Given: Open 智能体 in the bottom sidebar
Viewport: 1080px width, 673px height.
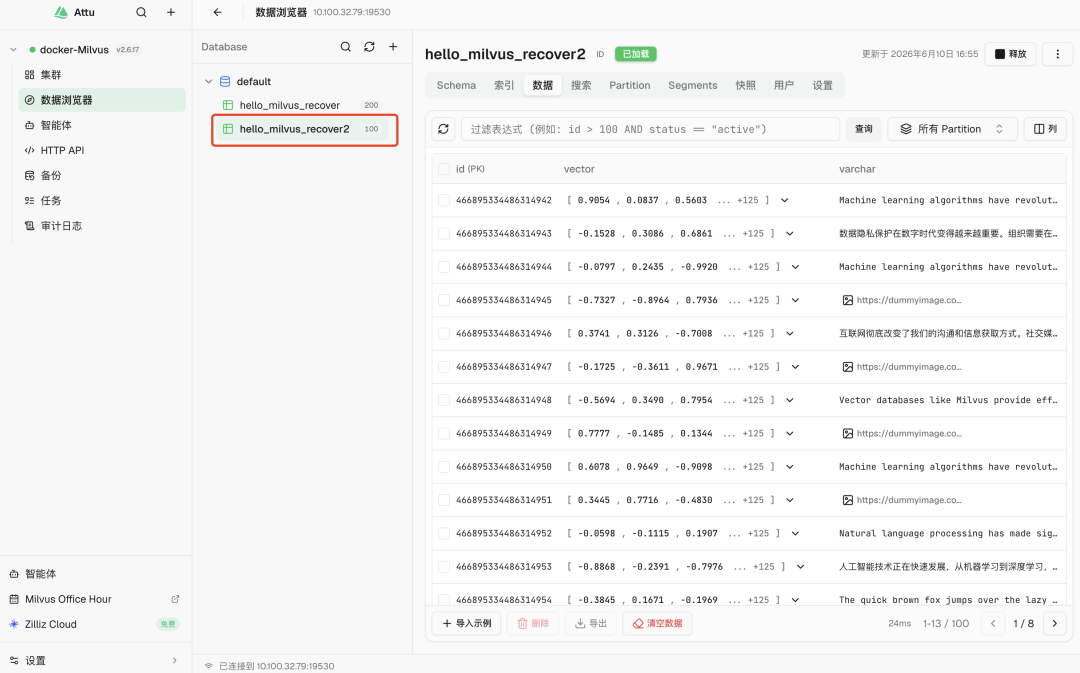Looking at the screenshot, I should 95,574.
